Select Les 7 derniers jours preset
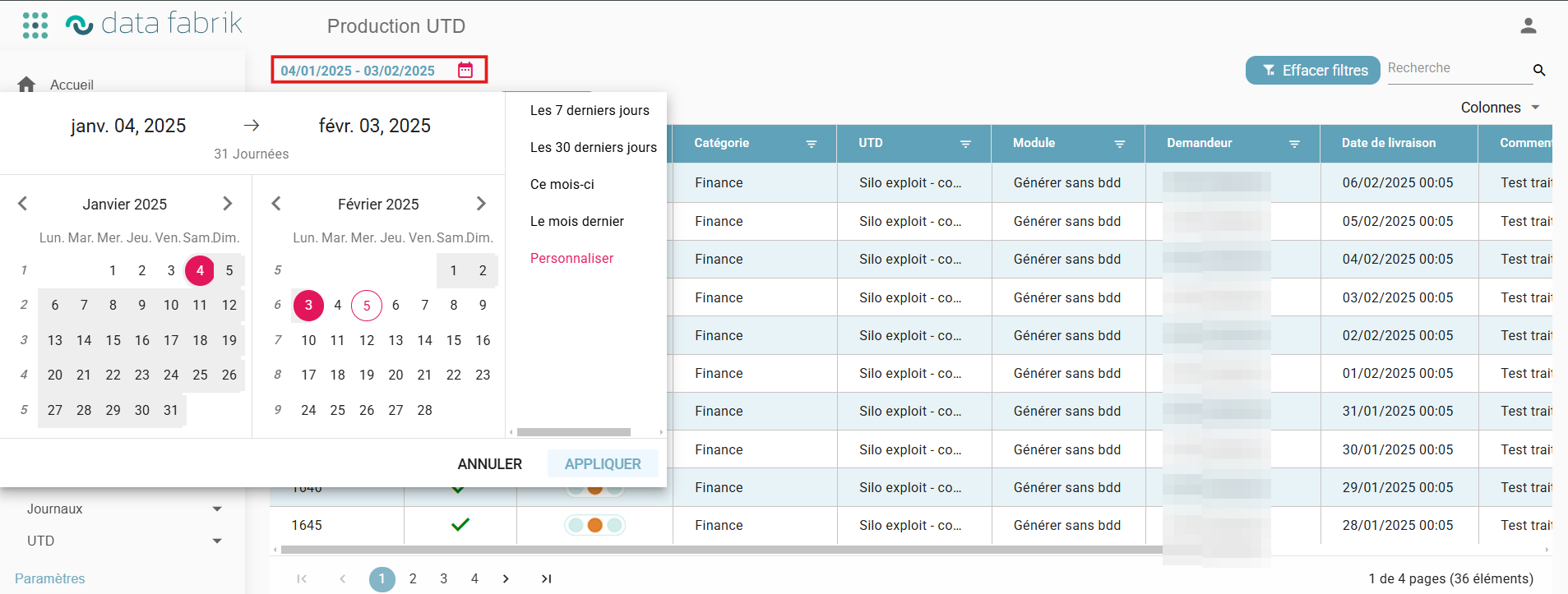Viewport: 1568px width, 594px height. click(590, 110)
